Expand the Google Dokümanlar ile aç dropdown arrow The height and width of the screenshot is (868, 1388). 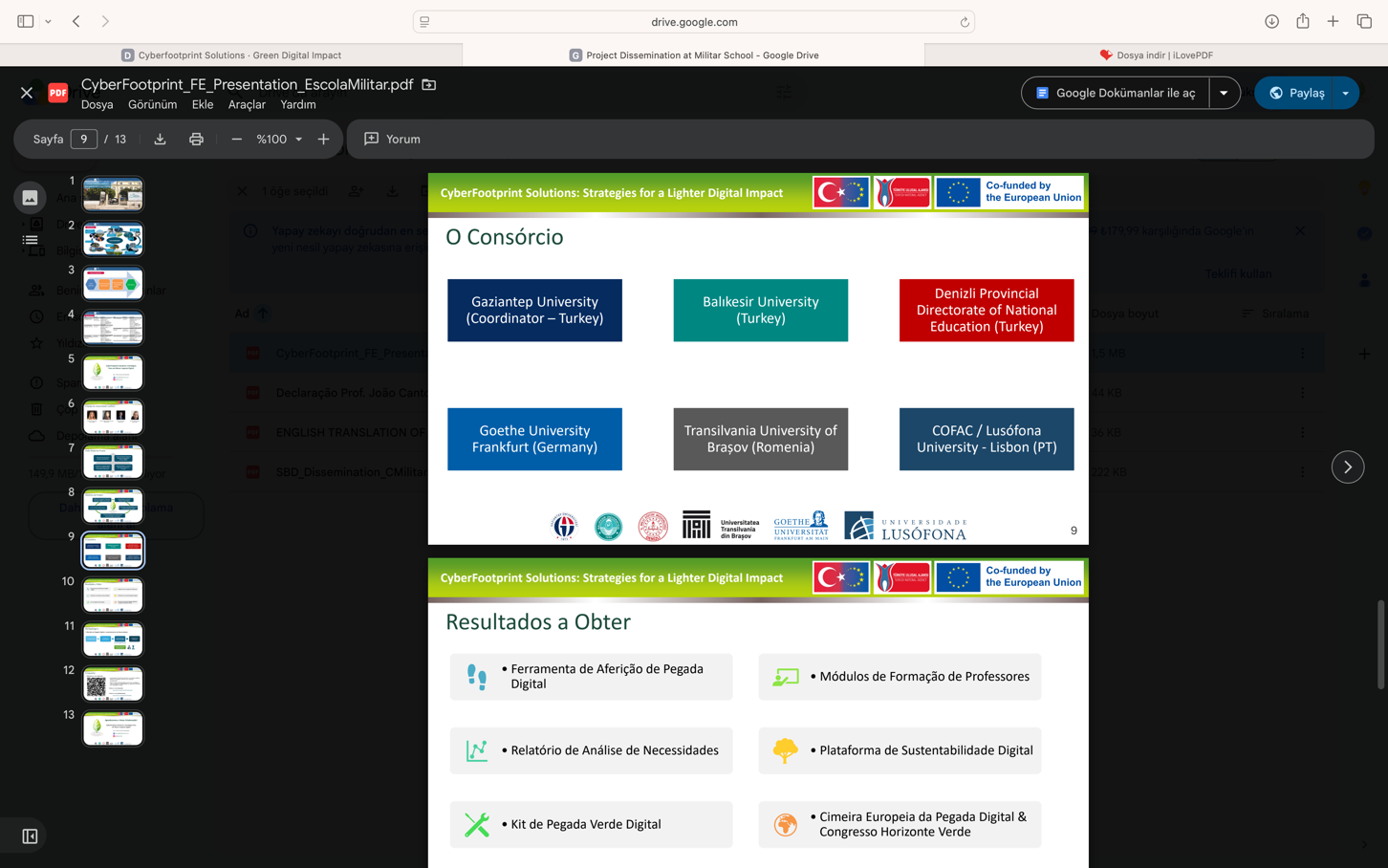coord(1224,93)
